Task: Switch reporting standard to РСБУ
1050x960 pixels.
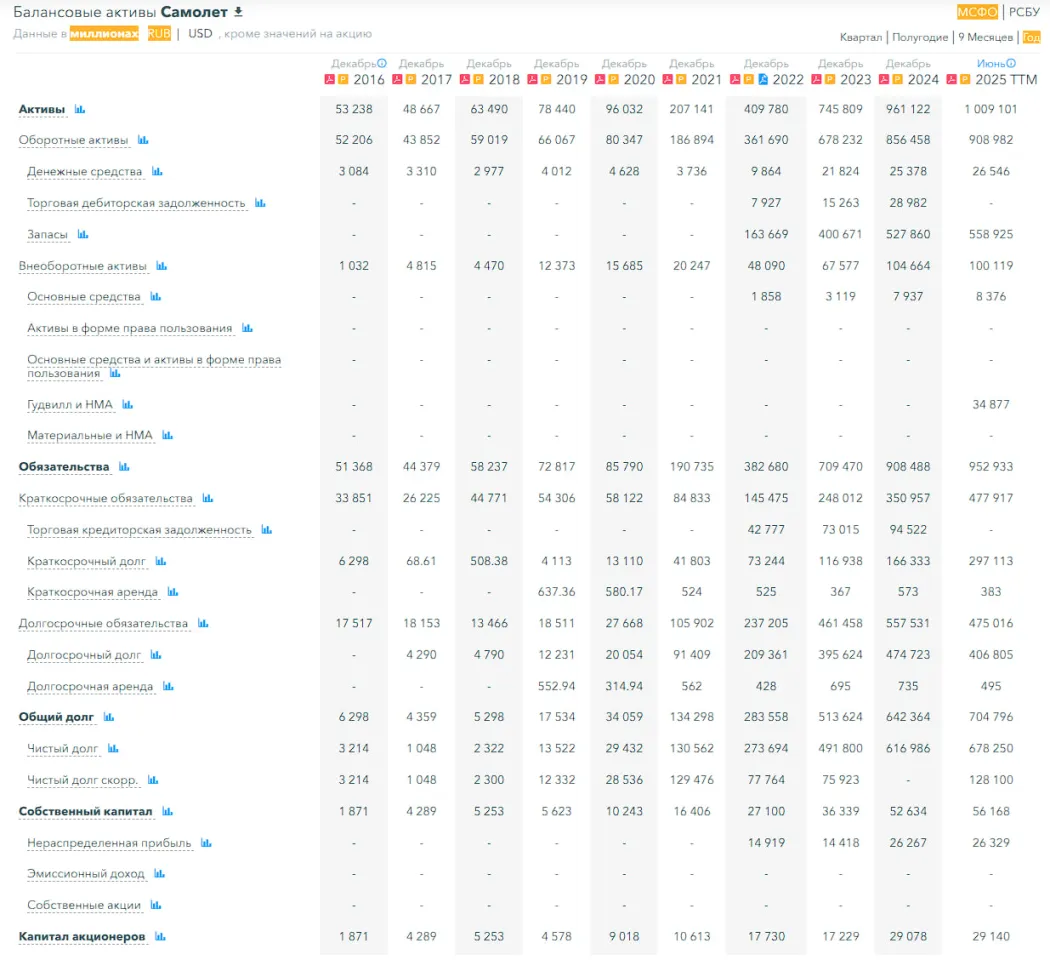Action: click(1024, 12)
